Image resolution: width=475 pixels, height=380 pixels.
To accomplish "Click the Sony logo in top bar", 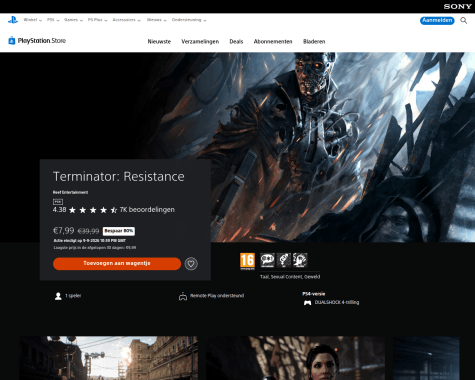I will click(457, 6).
